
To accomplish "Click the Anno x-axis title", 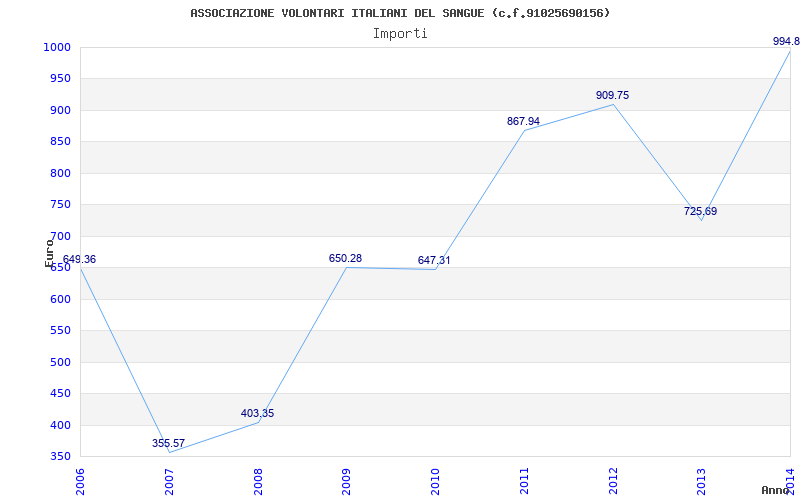I will tap(775, 490).
